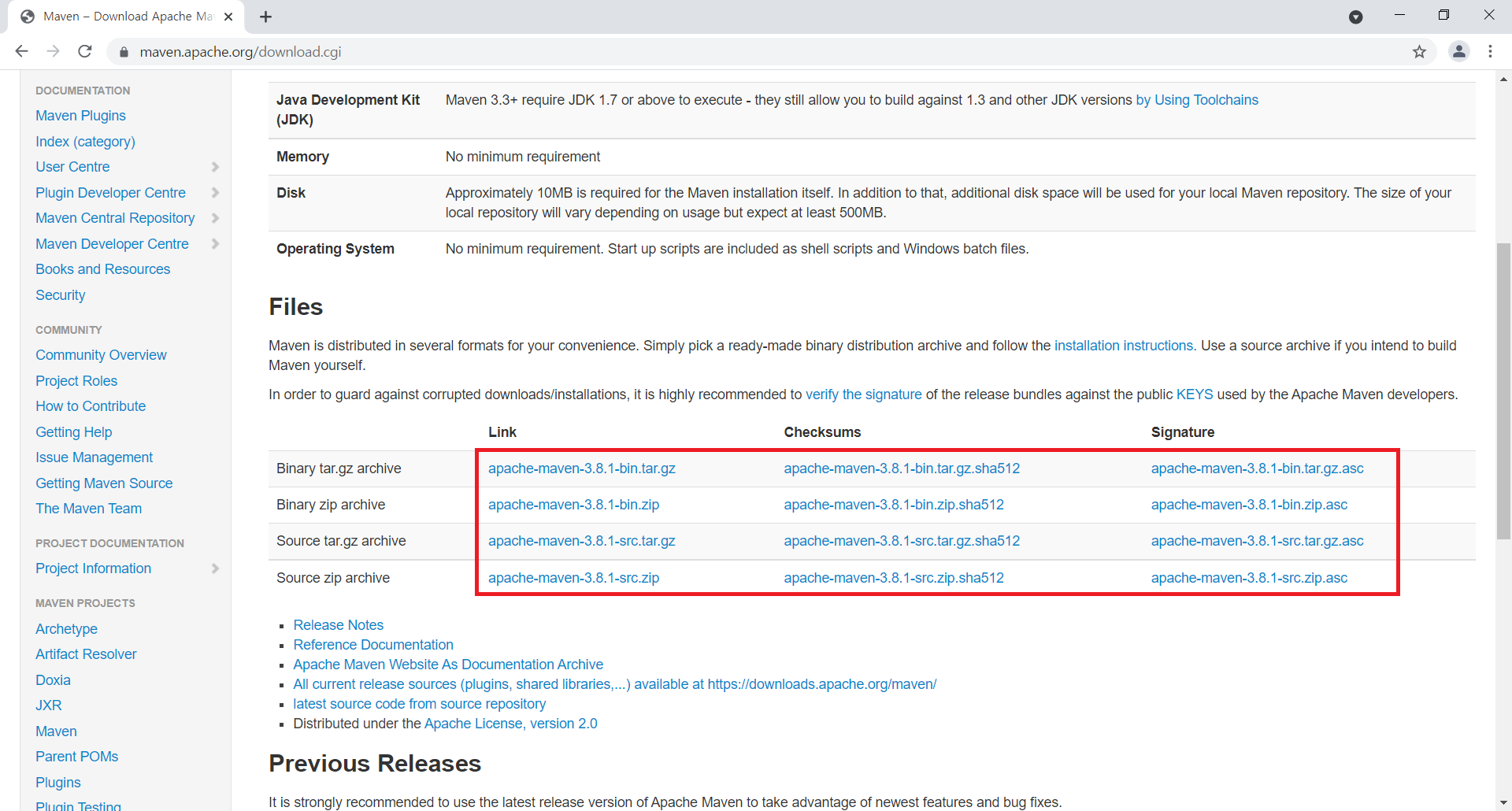Open 'verify the signature' link

coord(863,394)
